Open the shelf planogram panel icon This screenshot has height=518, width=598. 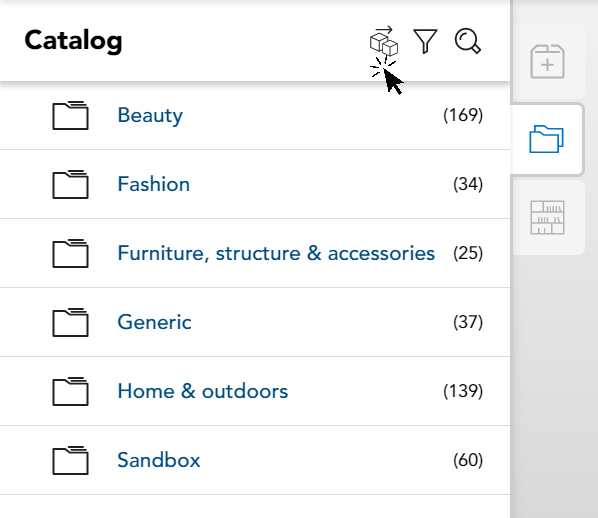pos(547,217)
